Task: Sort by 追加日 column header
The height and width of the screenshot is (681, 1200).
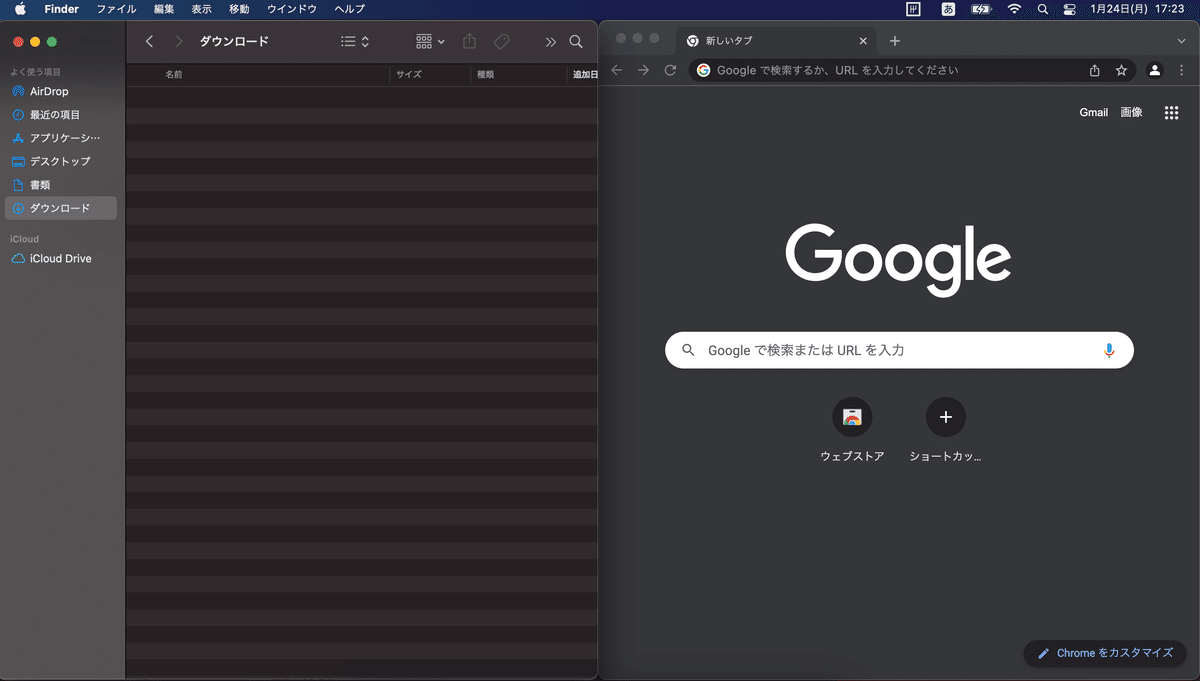Action: click(585, 74)
